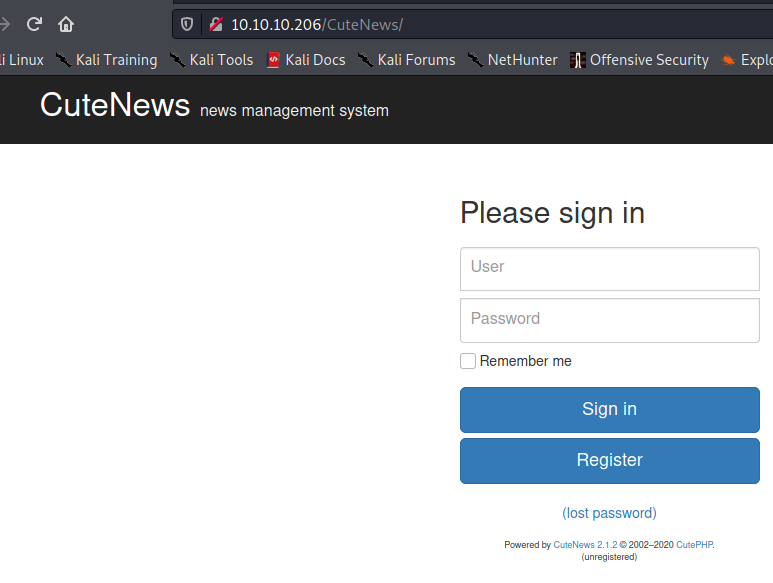Screen dimensions: 773x583
Task: Open the Offensive Security bookmark
Action: click(x=640, y=60)
